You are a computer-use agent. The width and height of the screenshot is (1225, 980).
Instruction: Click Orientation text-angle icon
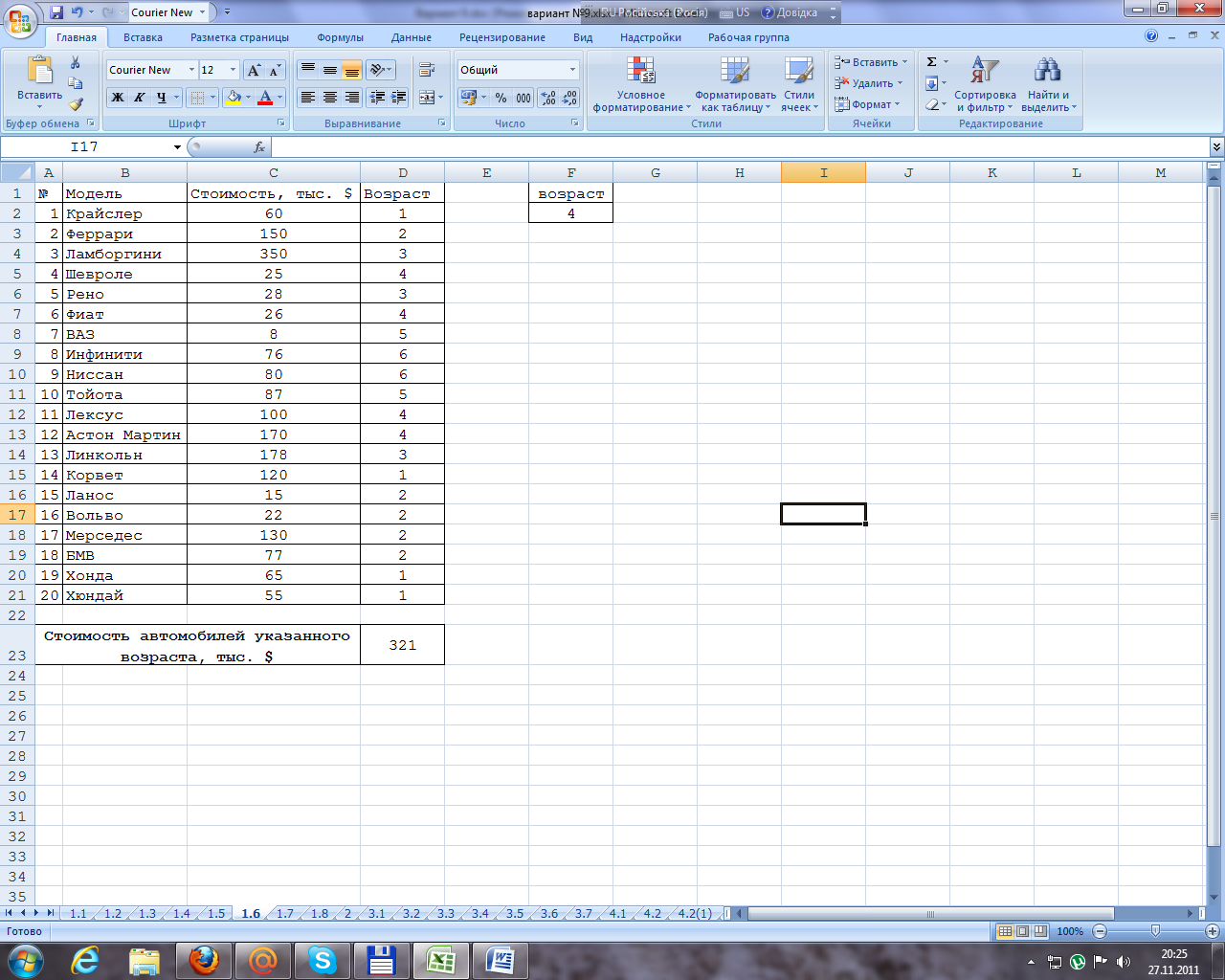[380, 70]
